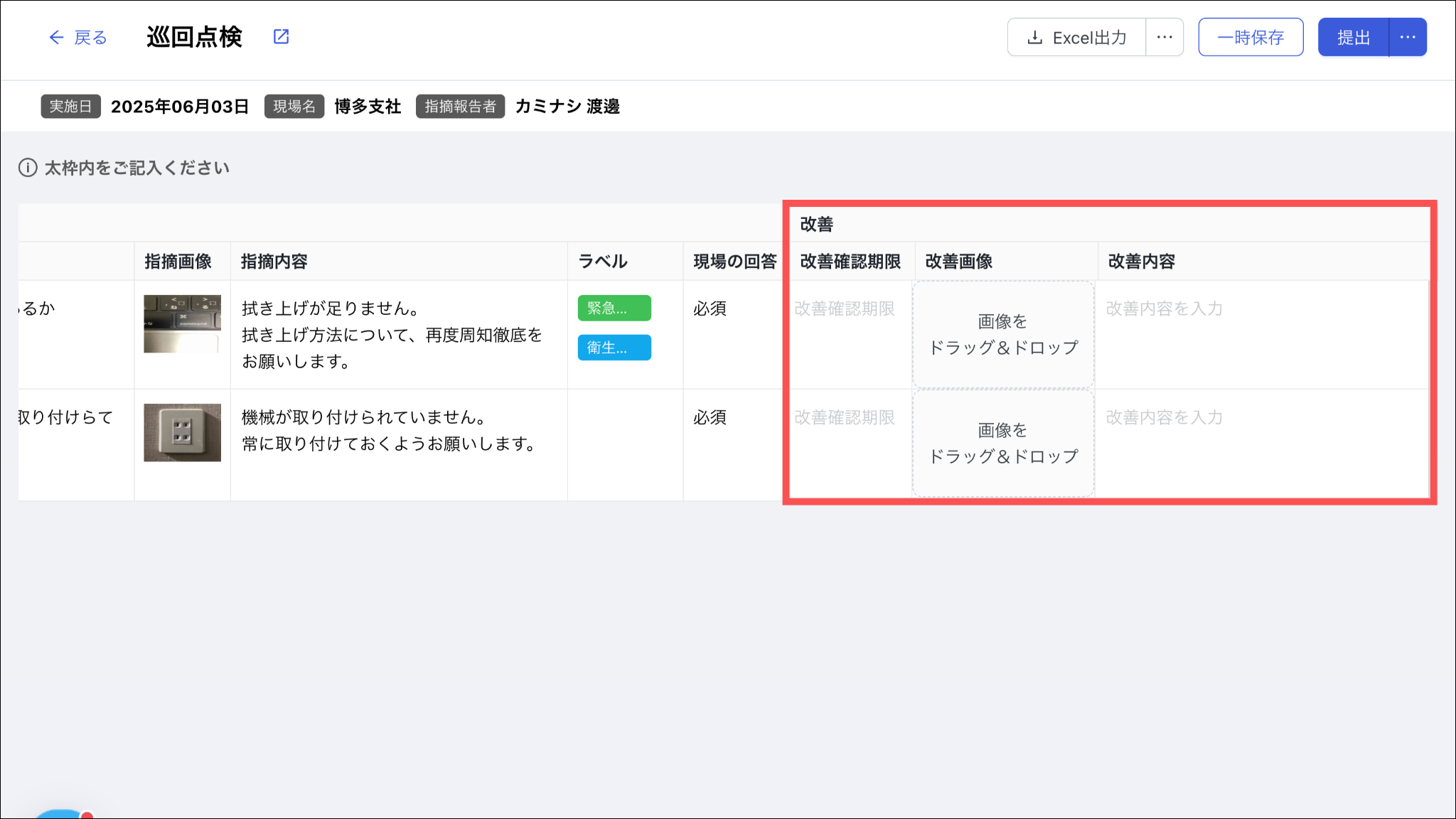
Task: Click the Excel出力 download button
Action: (1077, 38)
